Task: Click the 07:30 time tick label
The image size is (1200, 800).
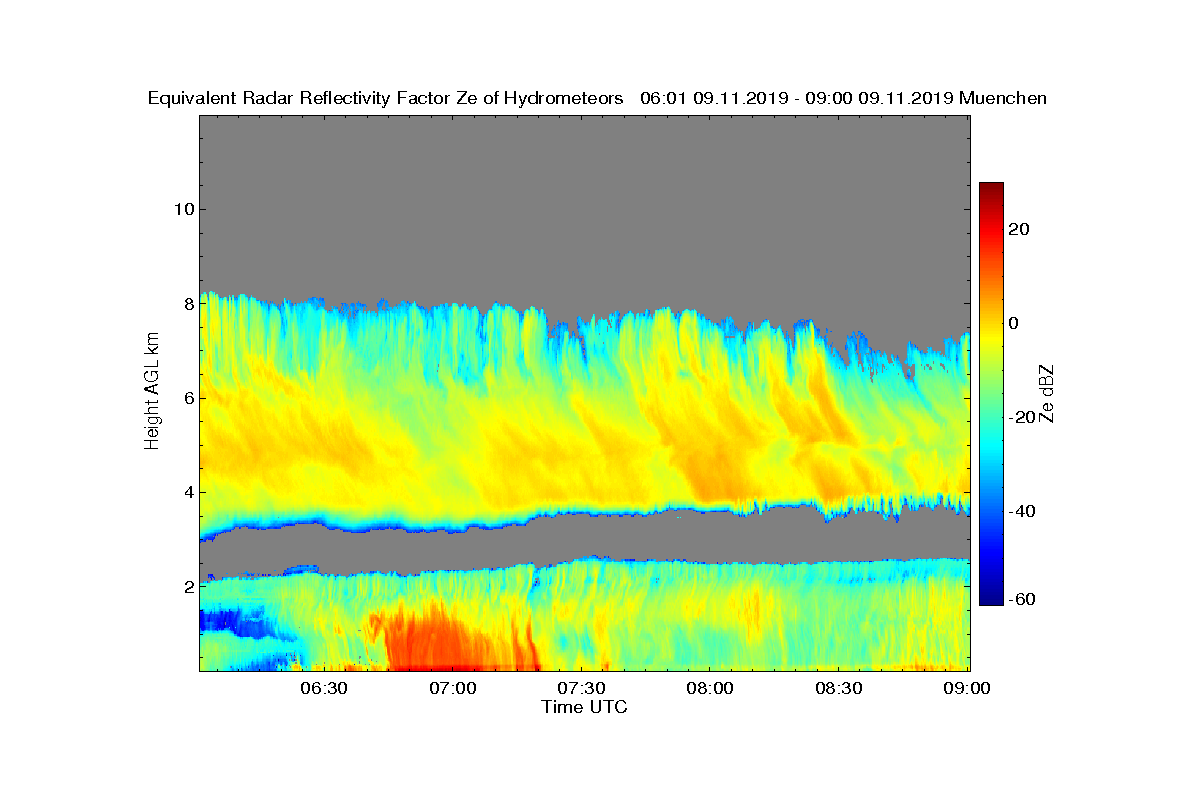Action: (581, 688)
